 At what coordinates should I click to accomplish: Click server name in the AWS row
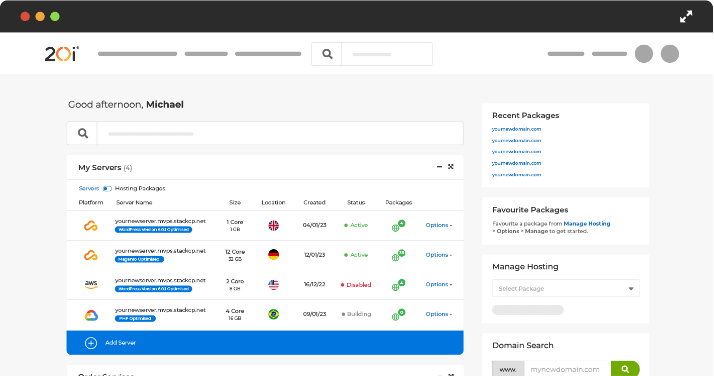click(160, 280)
